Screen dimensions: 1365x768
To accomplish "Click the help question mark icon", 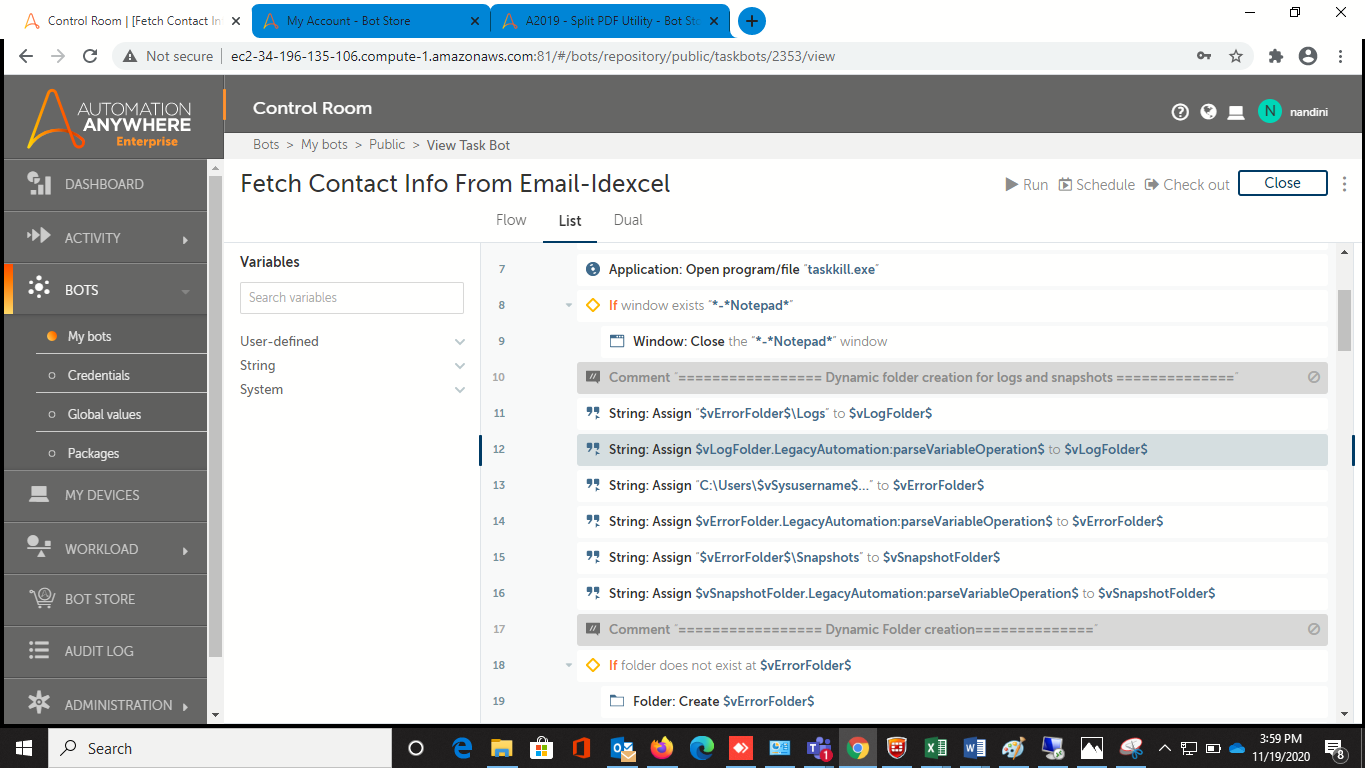I will pos(1180,112).
